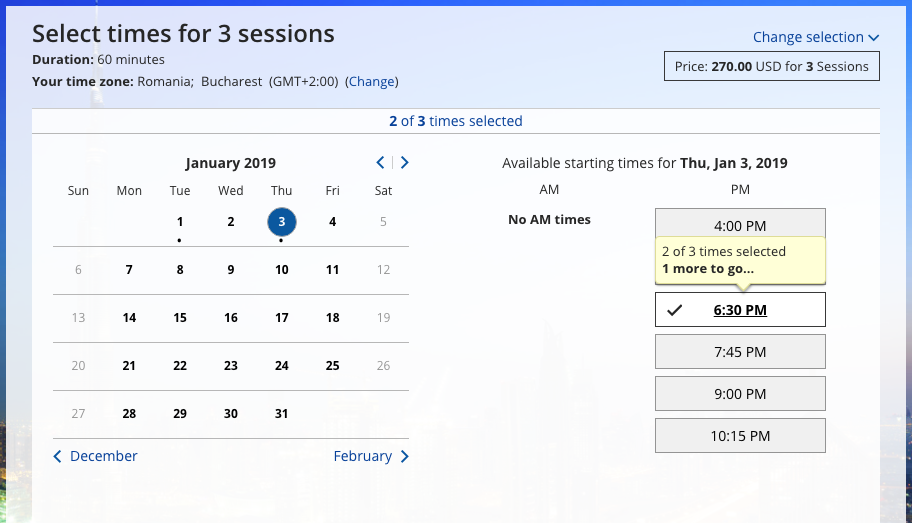Click the Change time zone link
The width and height of the screenshot is (912, 523).
pos(371,82)
